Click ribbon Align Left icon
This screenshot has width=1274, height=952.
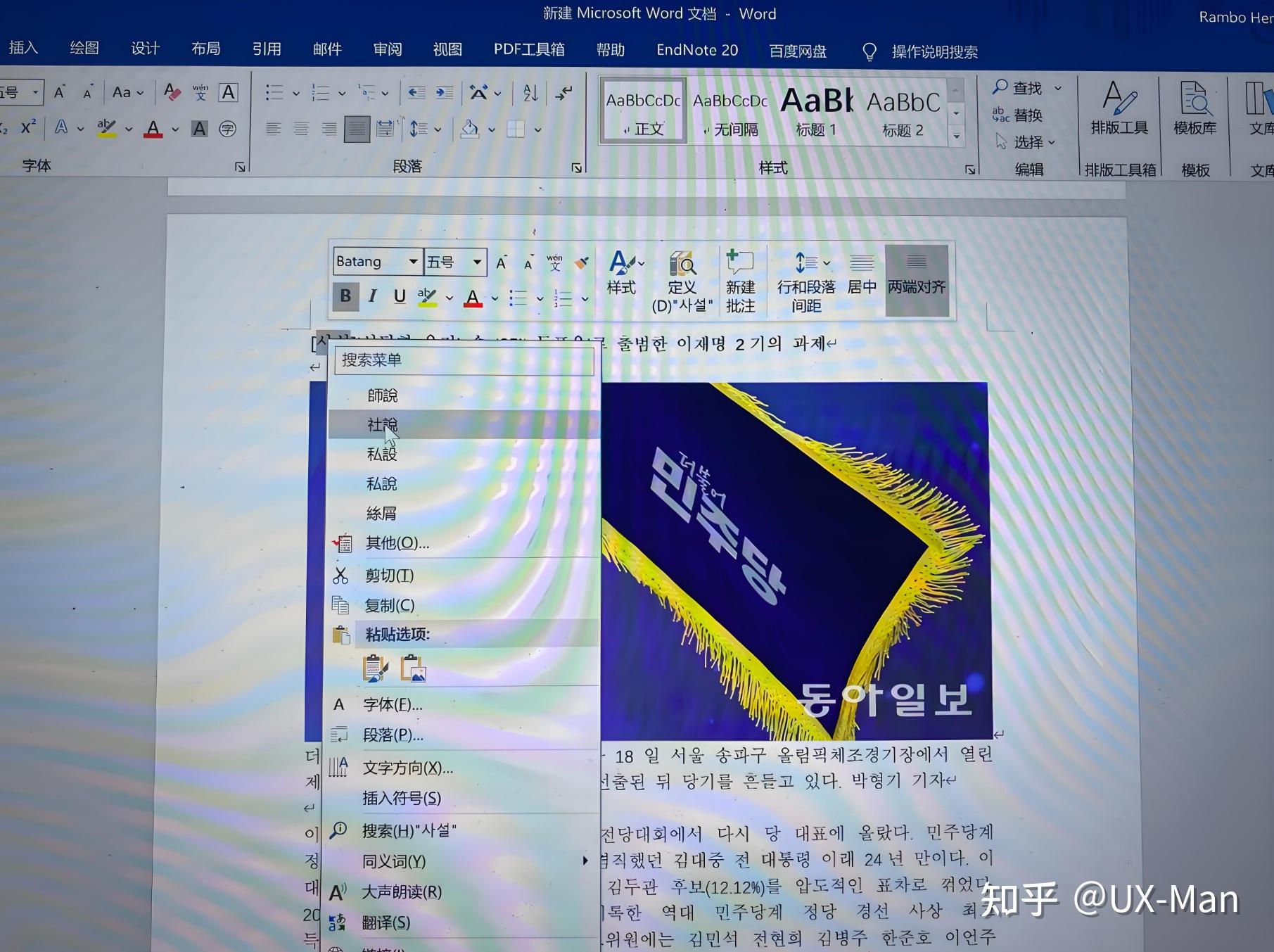[x=273, y=129]
